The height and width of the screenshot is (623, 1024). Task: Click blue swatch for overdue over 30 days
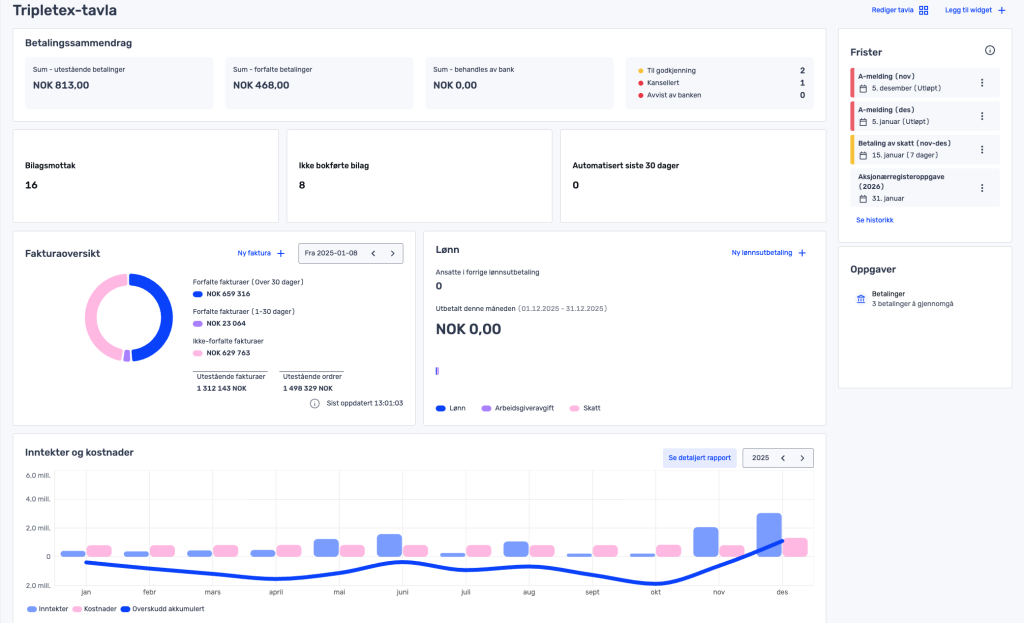(x=197, y=294)
